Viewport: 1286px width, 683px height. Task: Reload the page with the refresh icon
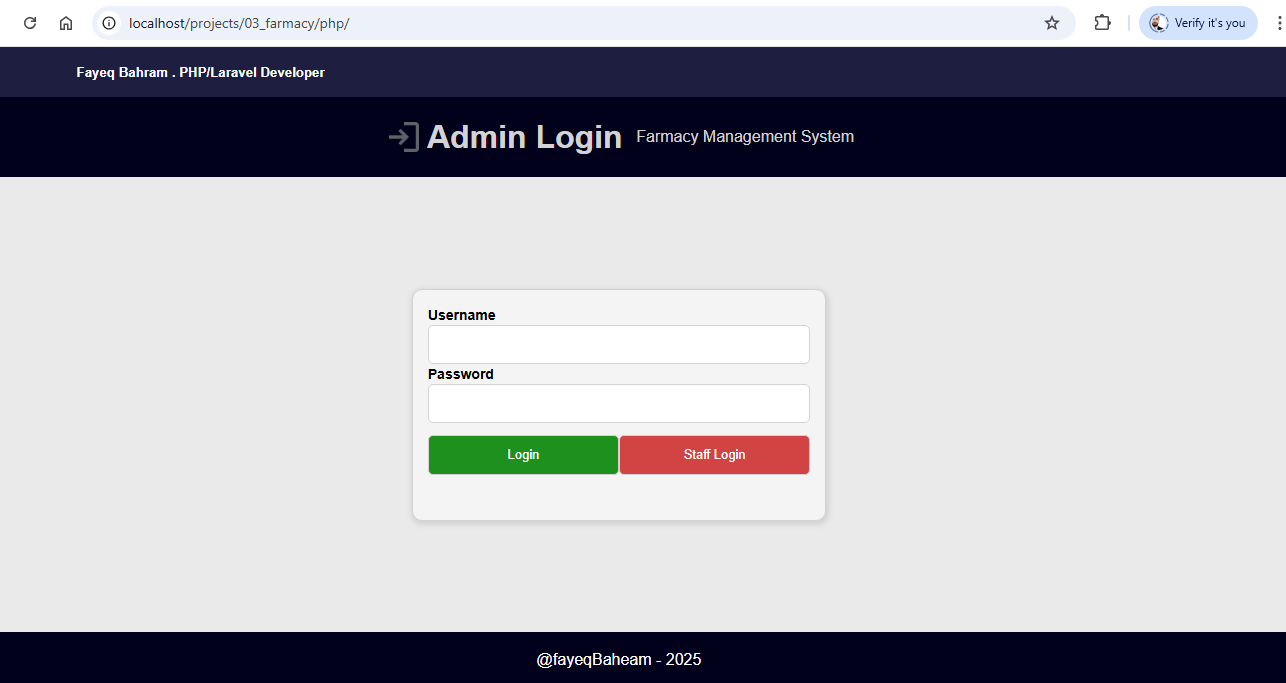pos(30,23)
